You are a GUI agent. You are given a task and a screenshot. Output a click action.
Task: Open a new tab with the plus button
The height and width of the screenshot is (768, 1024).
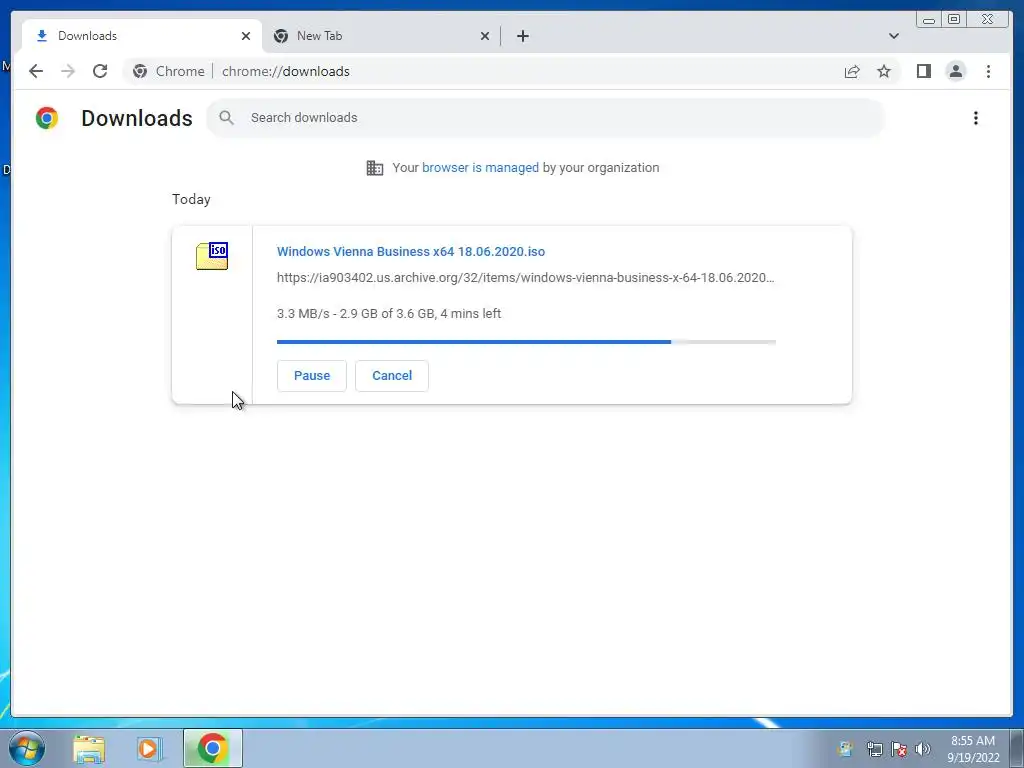pyautogui.click(x=522, y=36)
